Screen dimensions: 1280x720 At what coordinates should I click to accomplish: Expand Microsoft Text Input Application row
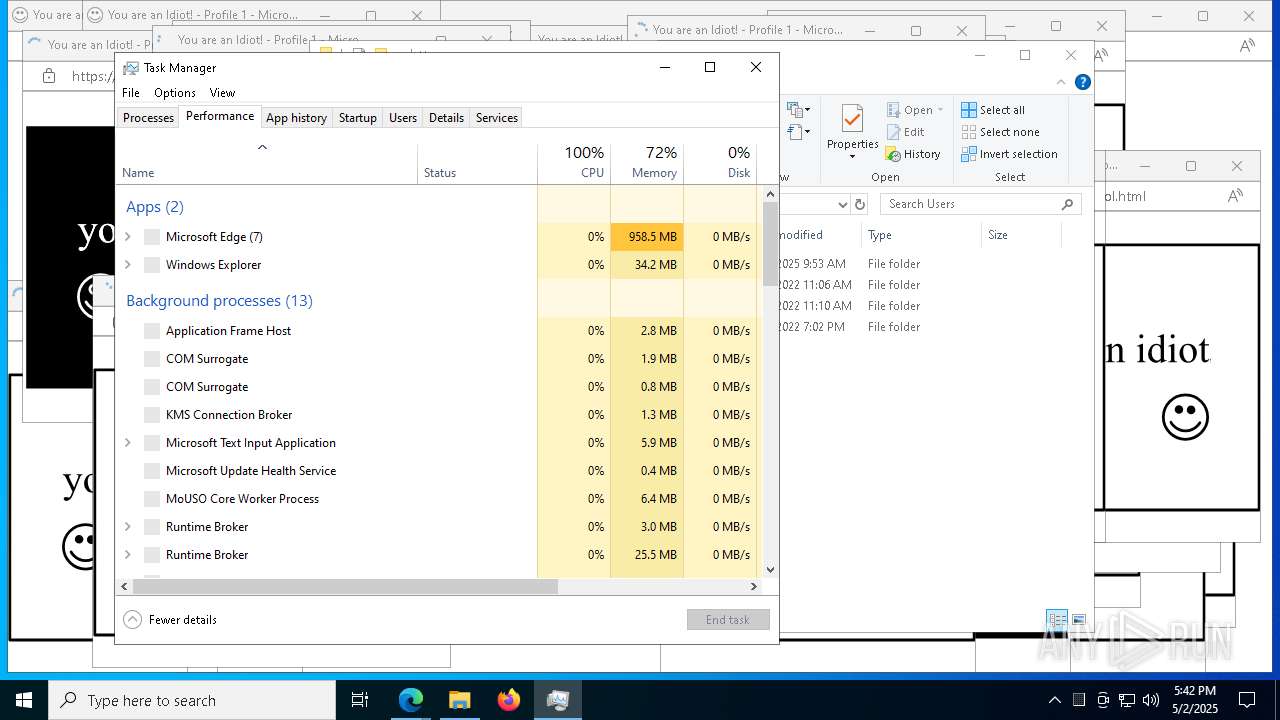pos(127,443)
